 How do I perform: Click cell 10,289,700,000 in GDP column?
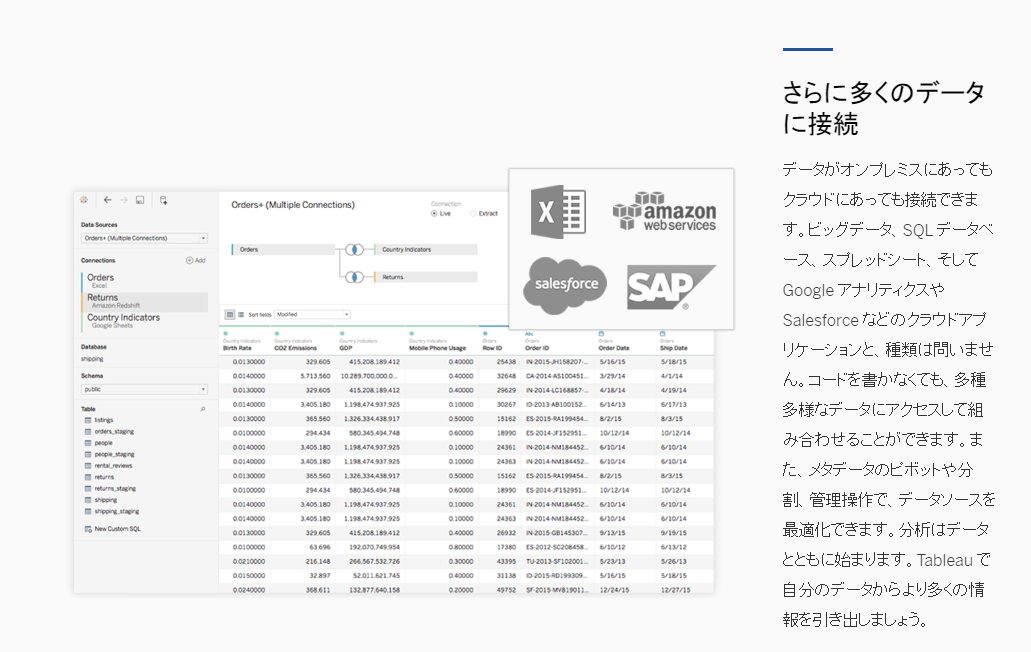pyautogui.click(x=369, y=376)
